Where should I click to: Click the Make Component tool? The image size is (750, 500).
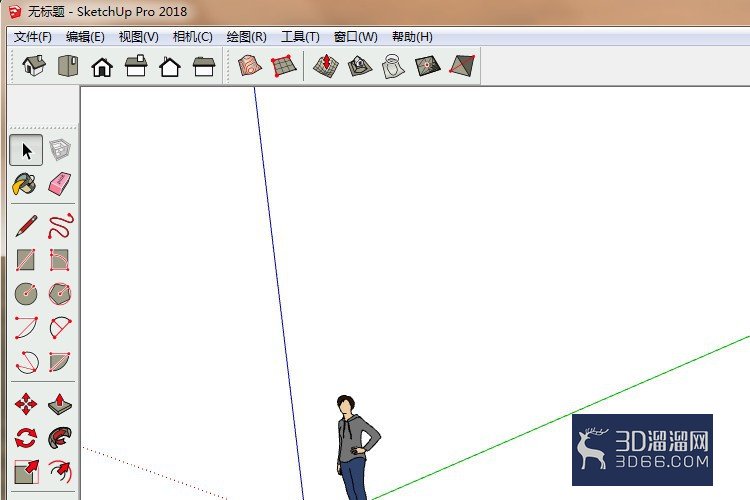pos(60,150)
